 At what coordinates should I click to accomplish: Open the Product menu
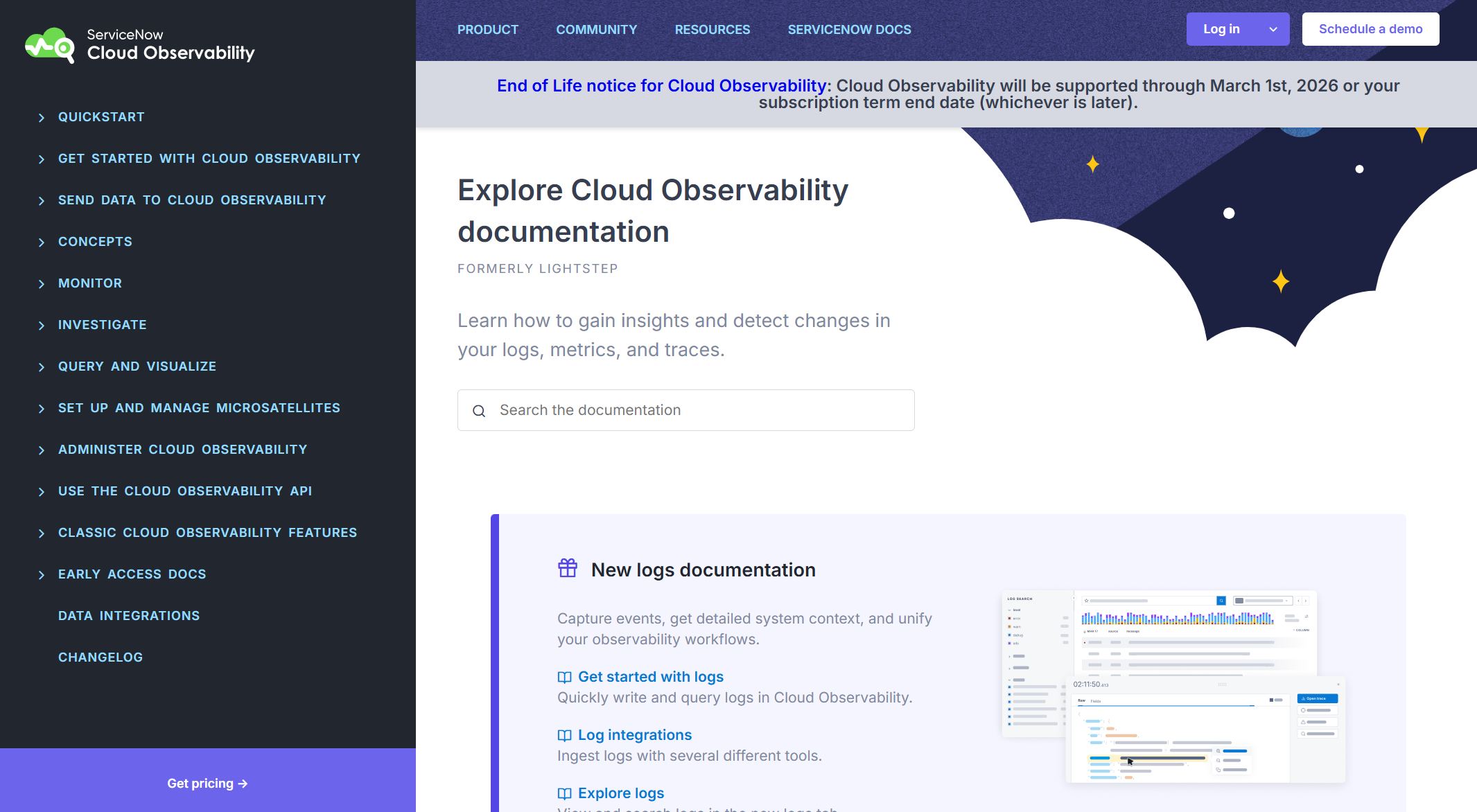487,30
